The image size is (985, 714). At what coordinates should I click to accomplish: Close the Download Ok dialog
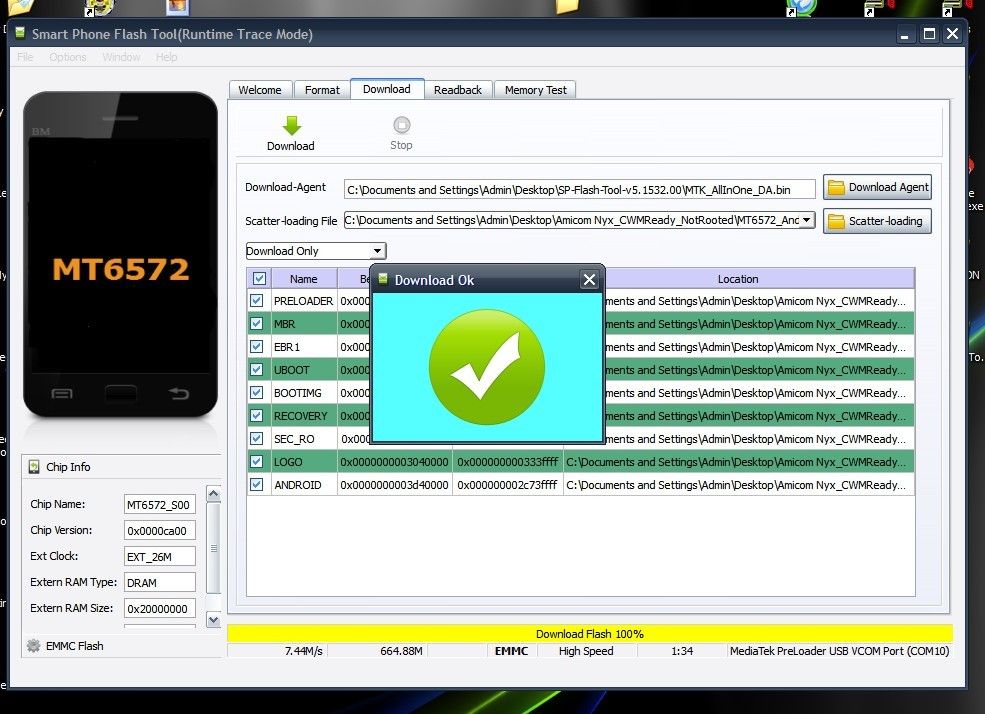coord(589,280)
